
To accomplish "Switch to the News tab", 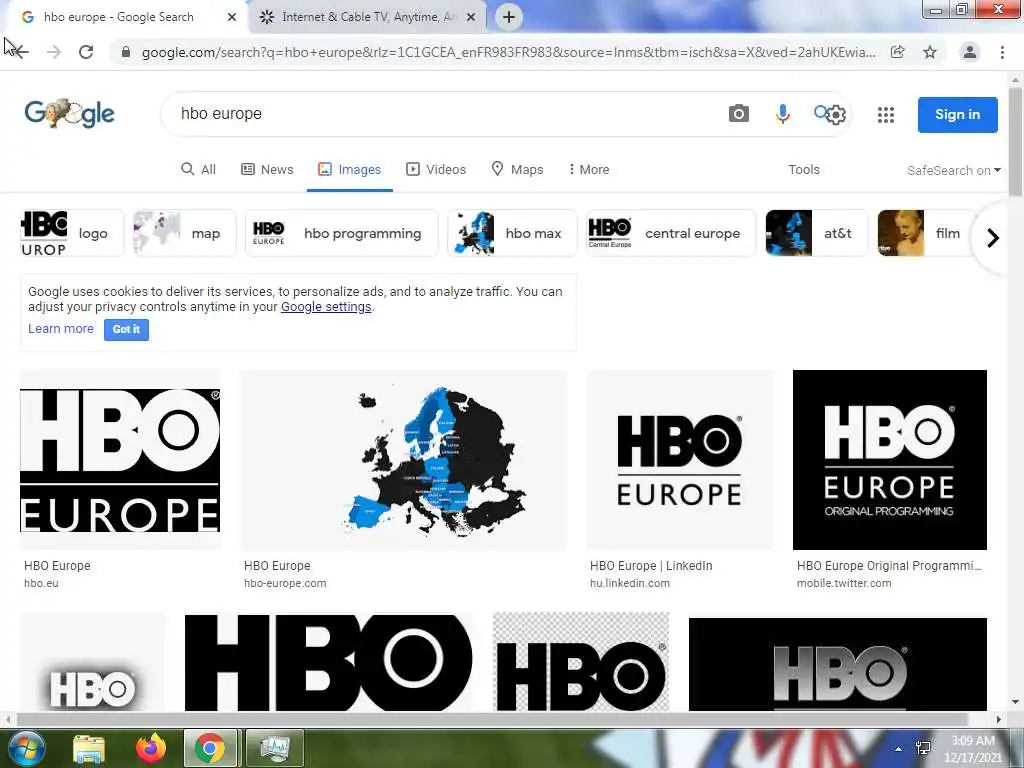I will click(x=267, y=169).
